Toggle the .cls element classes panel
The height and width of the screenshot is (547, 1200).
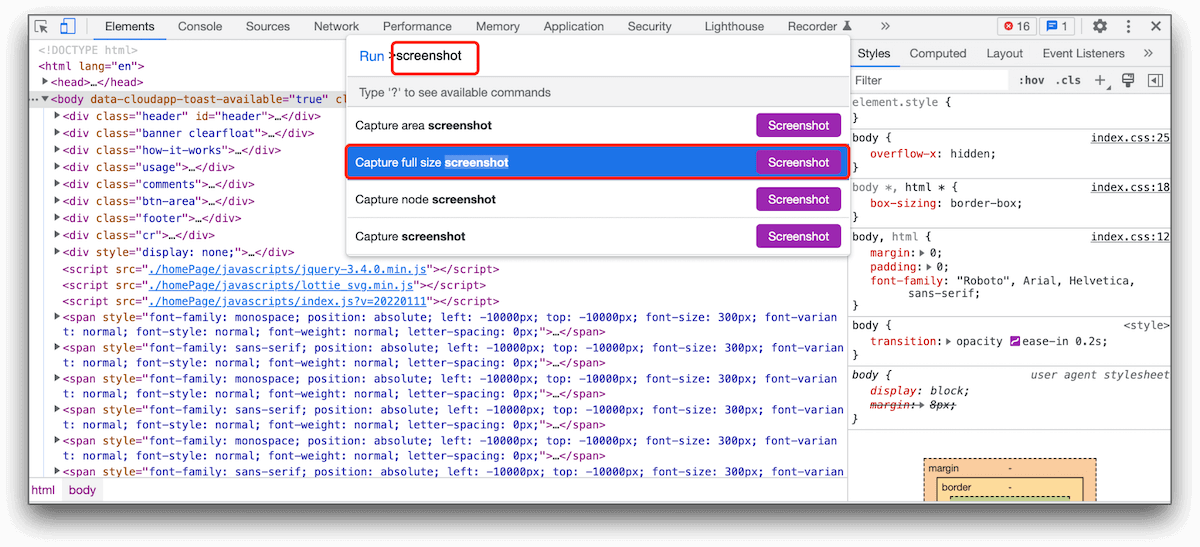point(1068,80)
